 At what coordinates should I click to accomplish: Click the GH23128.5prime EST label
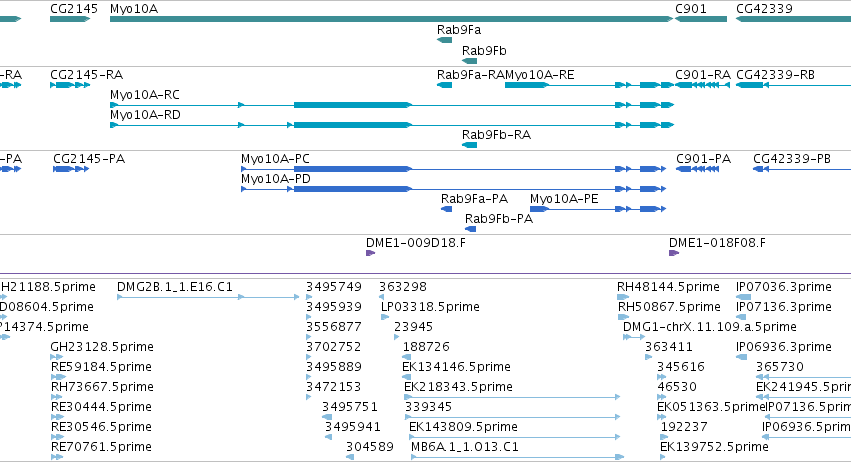[x=102, y=347]
